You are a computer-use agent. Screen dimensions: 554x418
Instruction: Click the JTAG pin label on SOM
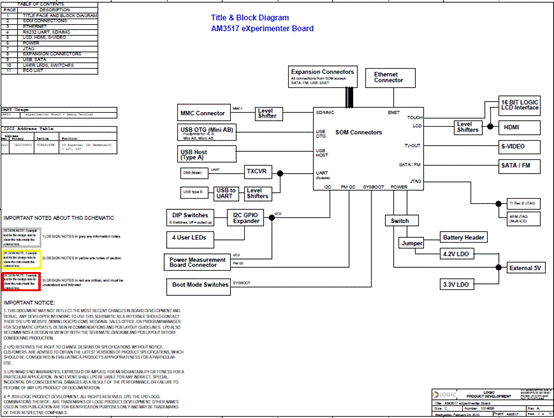pyautogui.click(x=416, y=181)
